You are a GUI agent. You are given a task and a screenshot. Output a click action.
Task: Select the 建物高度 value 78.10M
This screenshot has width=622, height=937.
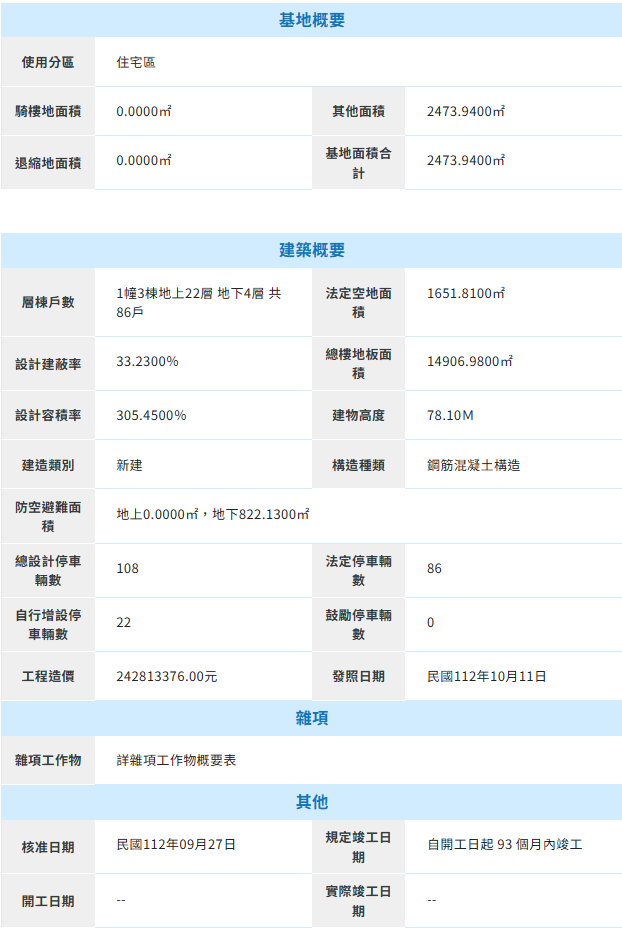[x=450, y=415]
